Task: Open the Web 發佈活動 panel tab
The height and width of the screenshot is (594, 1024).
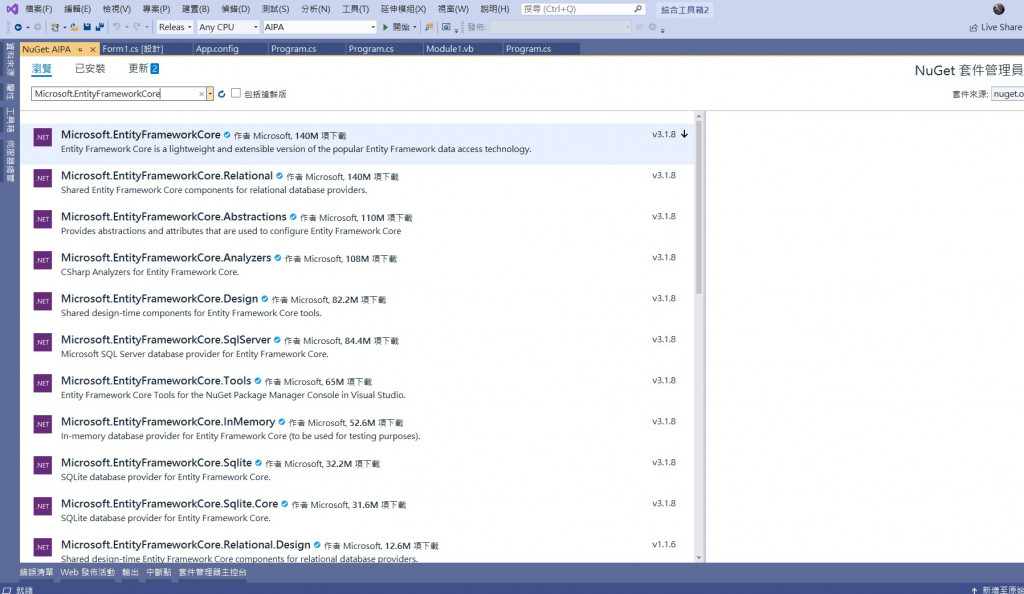Action: (x=88, y=572)
